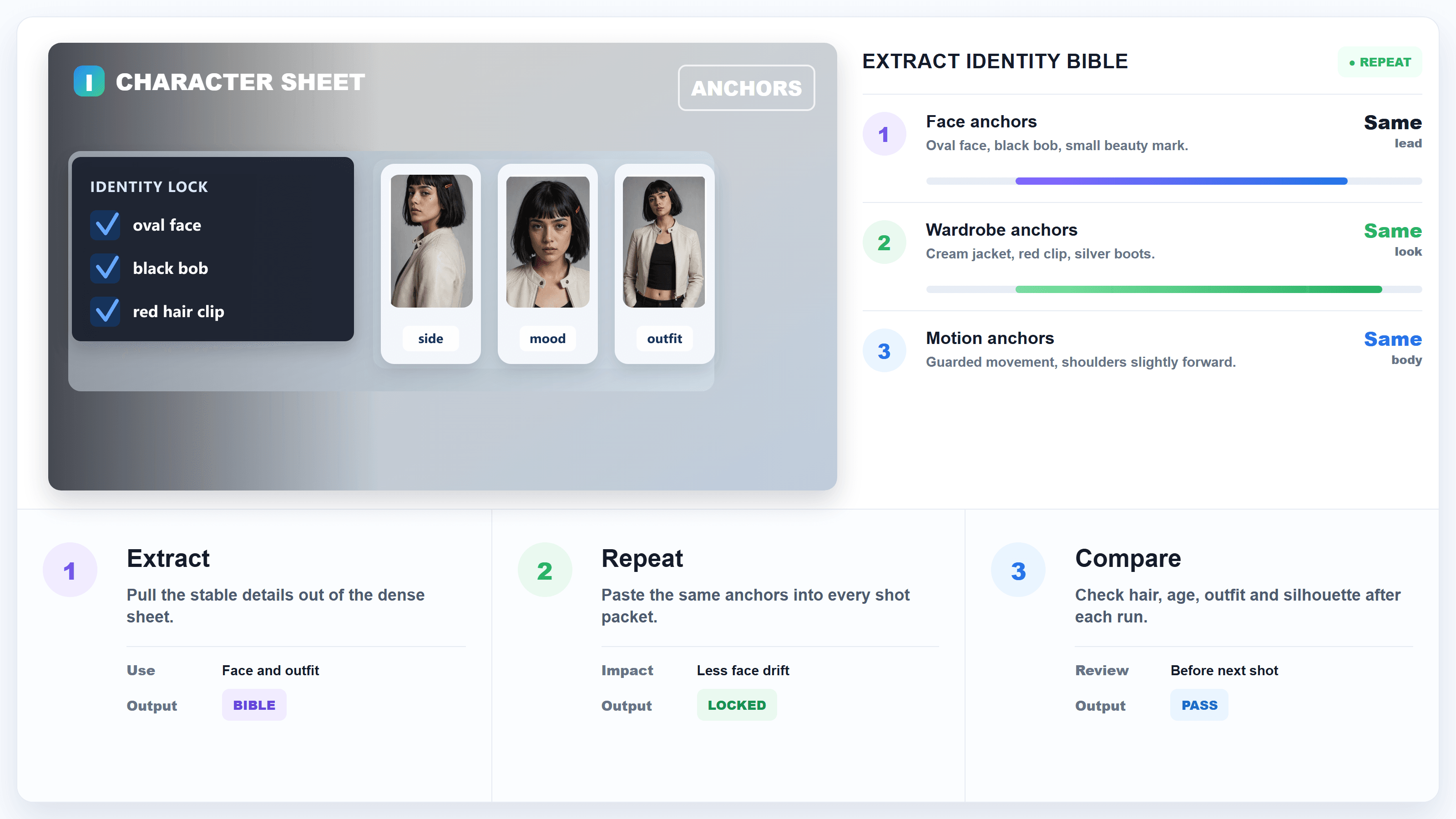The width and height of the screenshot is (1456, 819).
Task: Click the REPEAT status badge
Action: pos(1380,62)
